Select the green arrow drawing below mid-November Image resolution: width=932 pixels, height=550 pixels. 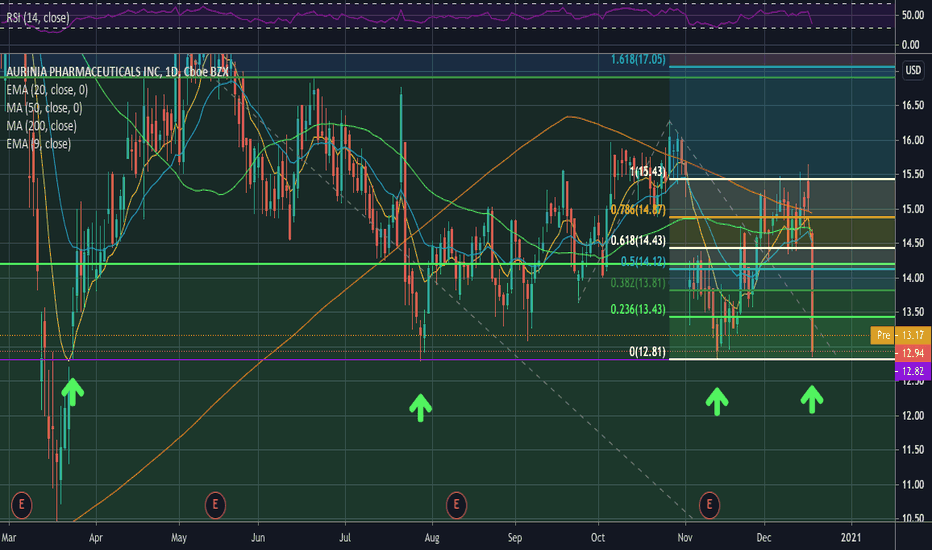717,402
